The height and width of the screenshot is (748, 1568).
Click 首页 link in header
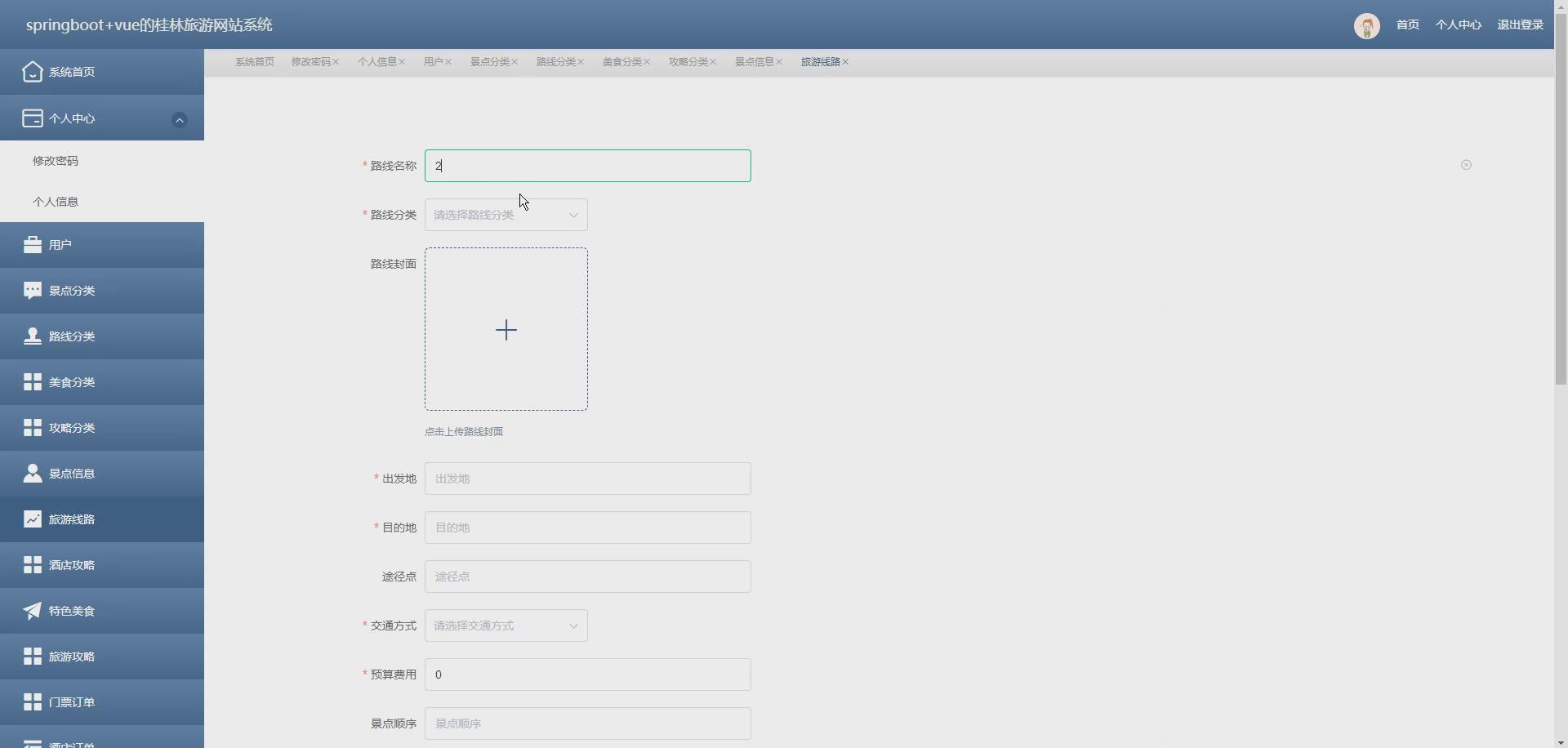tap(1407, 25)
